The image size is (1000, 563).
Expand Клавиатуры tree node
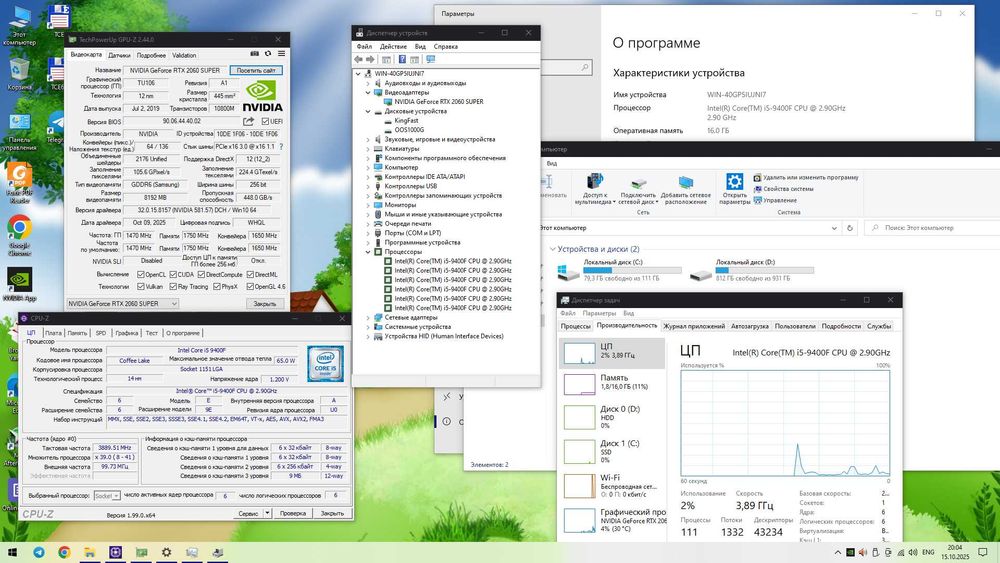[x=368, y=149]
